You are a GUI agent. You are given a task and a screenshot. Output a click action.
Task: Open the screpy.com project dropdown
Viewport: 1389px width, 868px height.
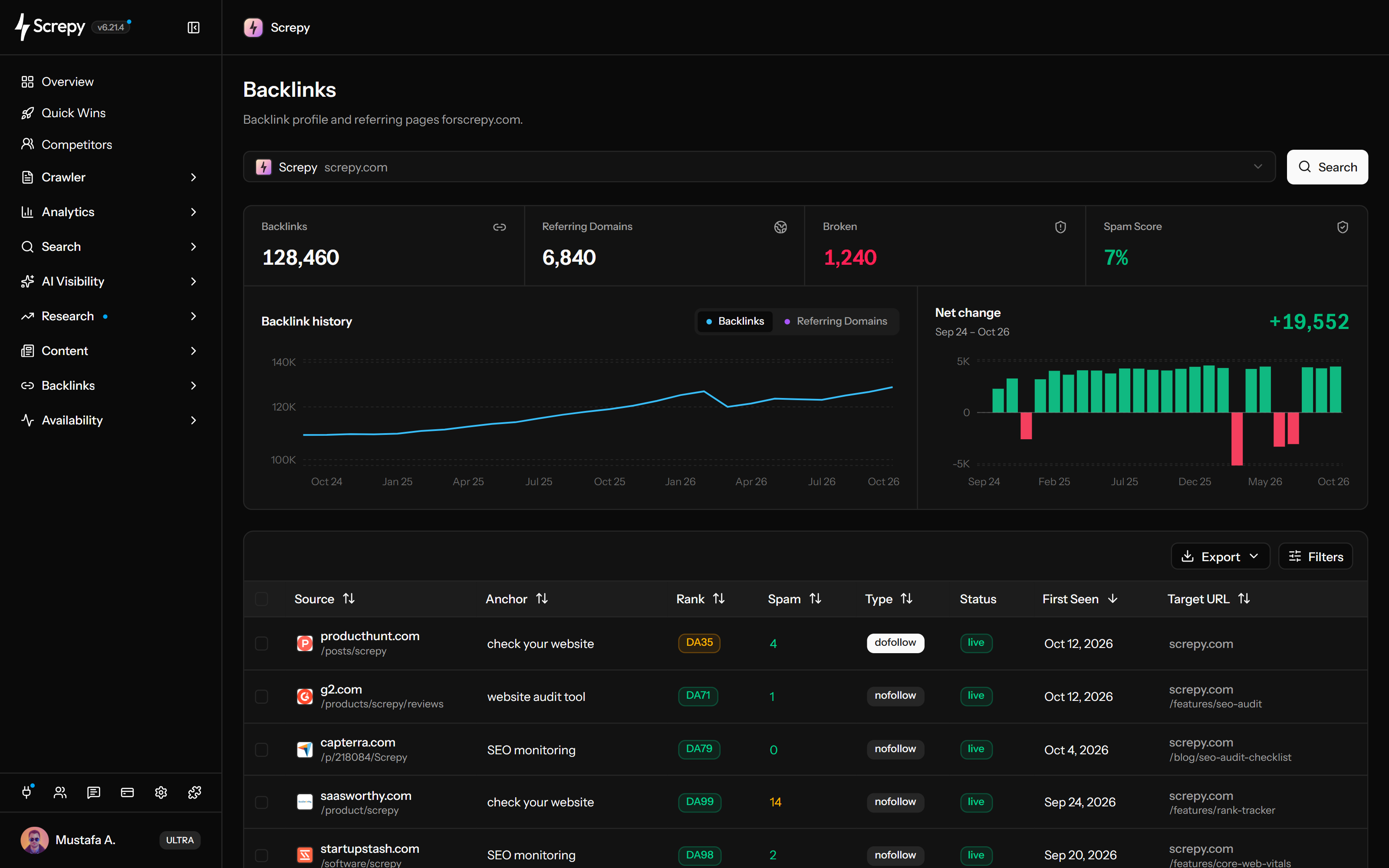pyautogui.click(x=759, y=167)
